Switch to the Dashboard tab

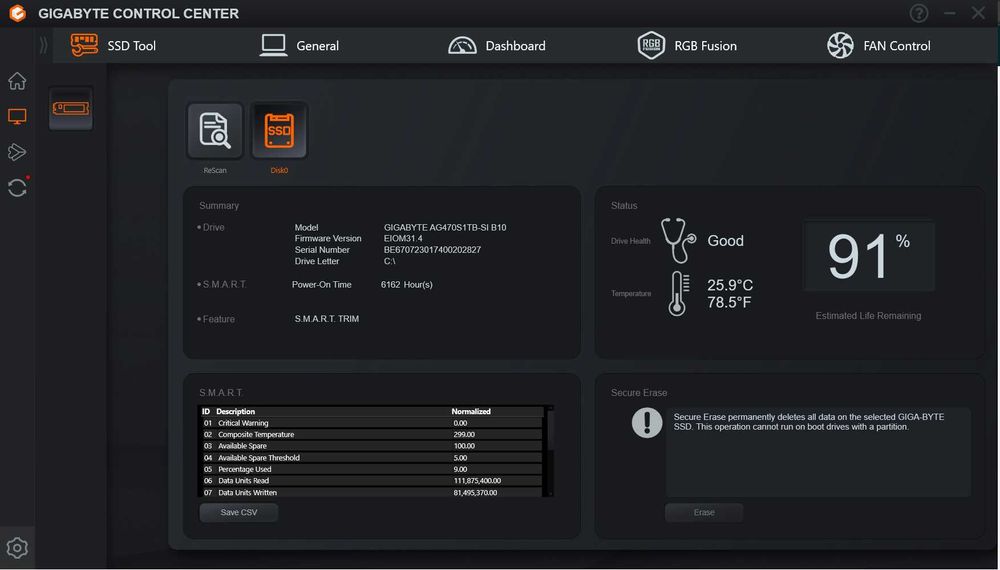[x=497, y=45]
